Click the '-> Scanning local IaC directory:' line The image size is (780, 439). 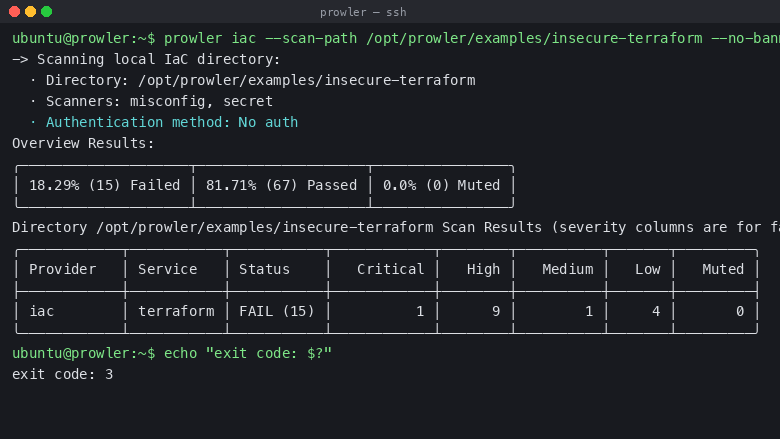click(146, 59)
